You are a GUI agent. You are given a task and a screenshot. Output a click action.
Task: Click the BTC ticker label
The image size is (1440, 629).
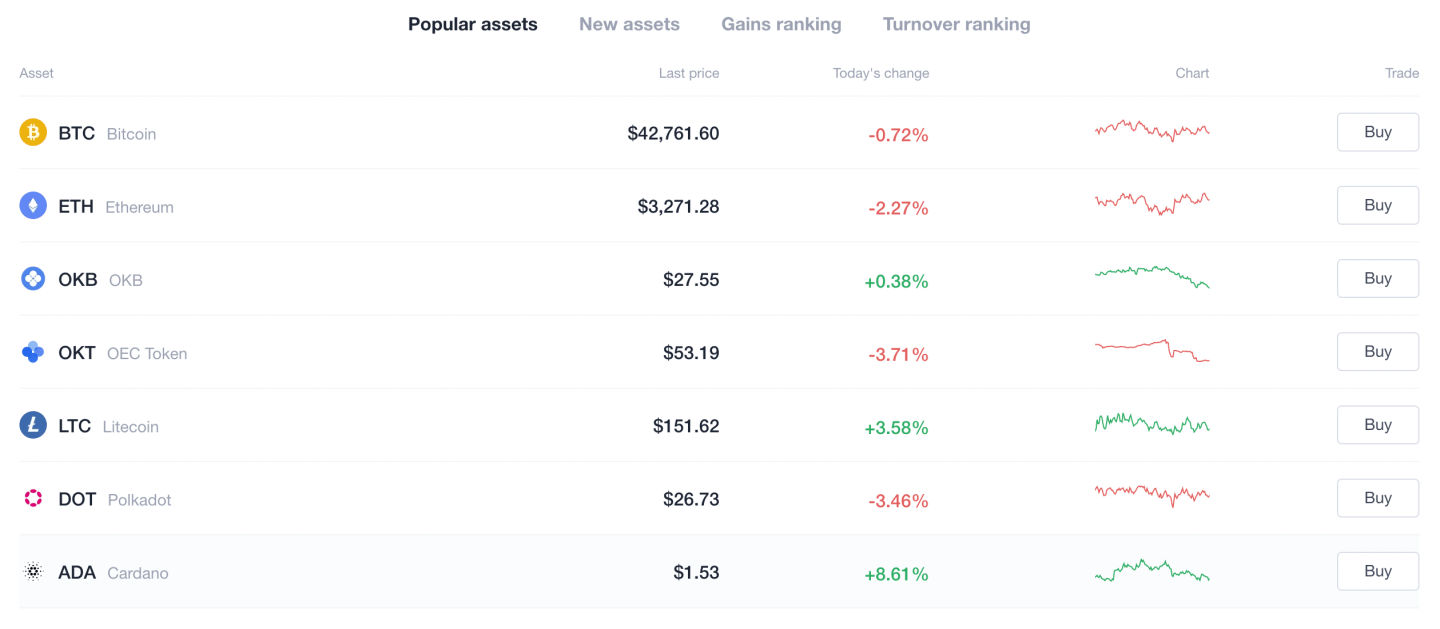(x=76, y=133)
